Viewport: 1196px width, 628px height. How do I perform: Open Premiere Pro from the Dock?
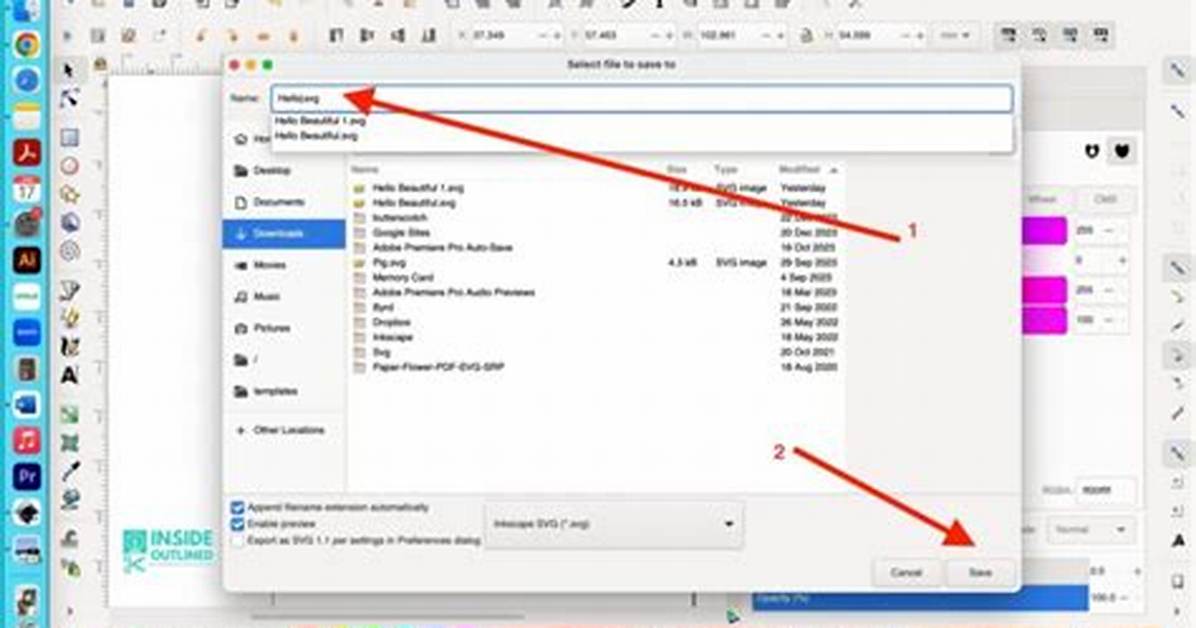[x=27, y=477]
